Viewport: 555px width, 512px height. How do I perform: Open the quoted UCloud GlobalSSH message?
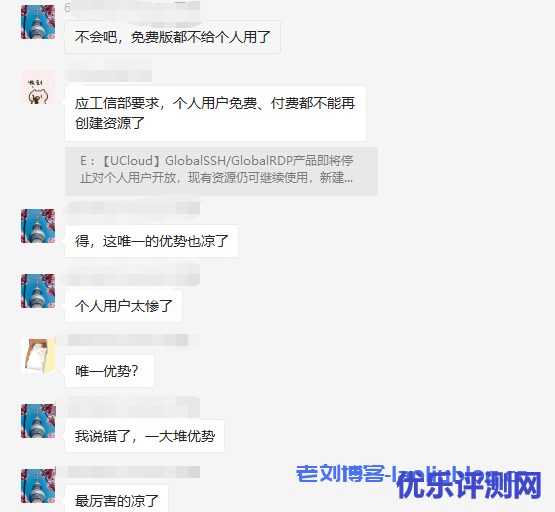pyautogui.click(x=221, y=171)
